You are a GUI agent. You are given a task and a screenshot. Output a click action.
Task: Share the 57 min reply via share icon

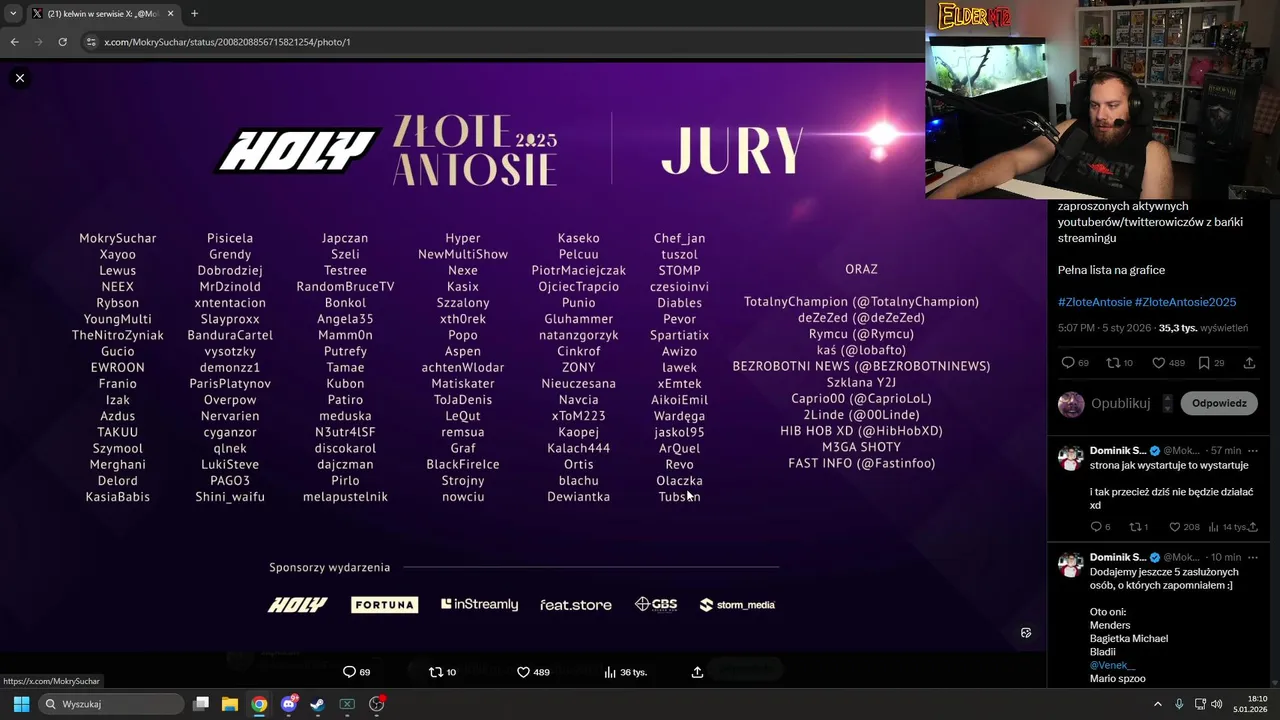click(x=1254, y=527)
